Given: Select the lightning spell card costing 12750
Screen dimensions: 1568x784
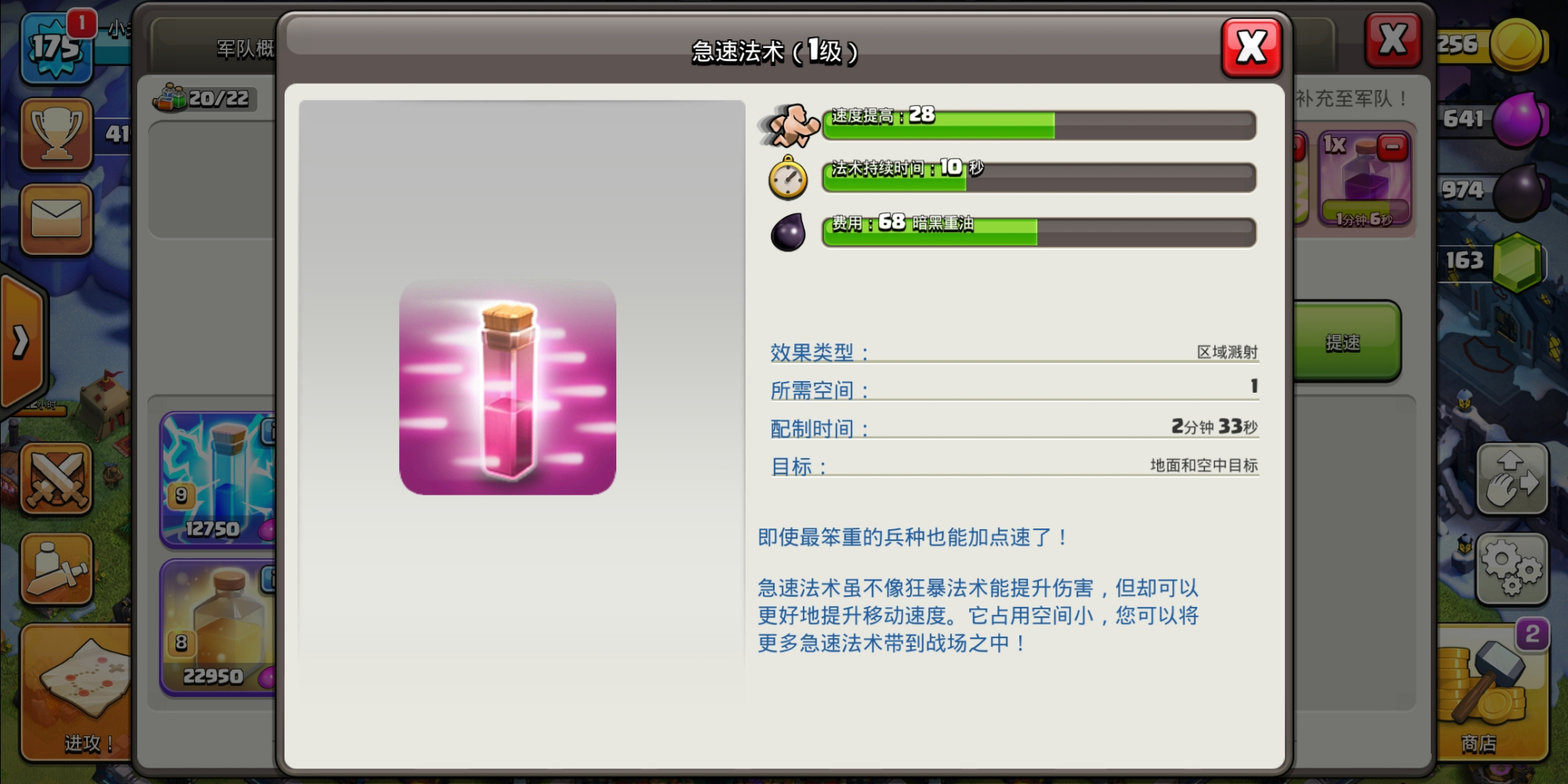Looking at the screenshot, I should [x=218, y=479].
